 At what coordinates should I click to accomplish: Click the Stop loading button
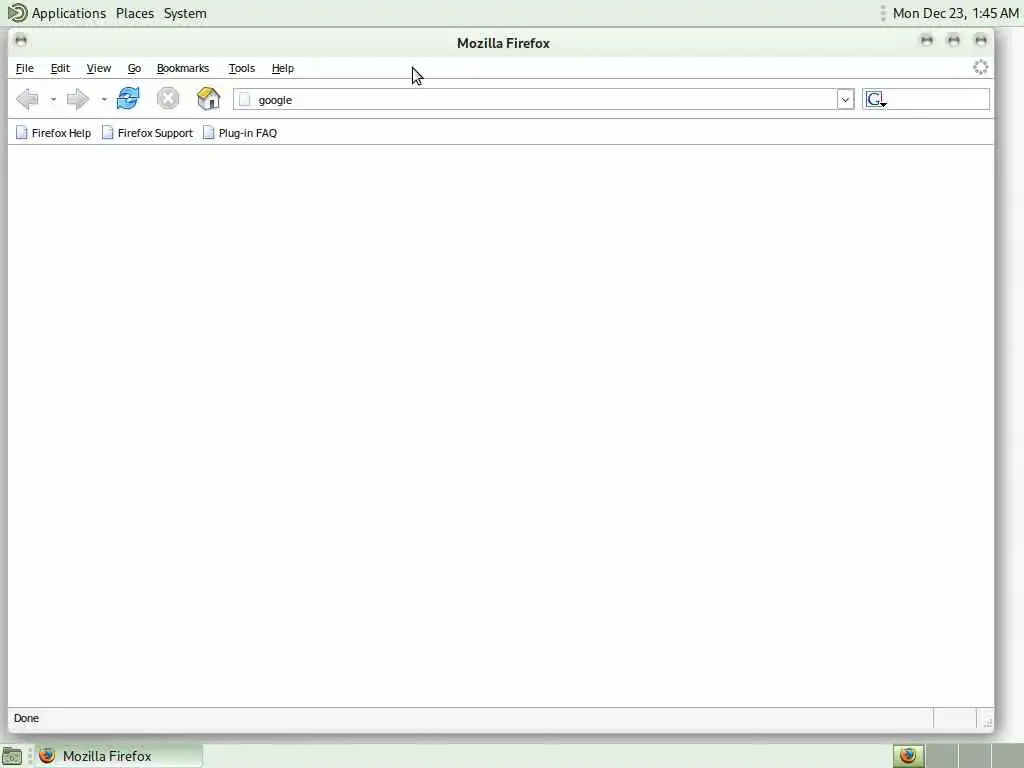(x=168, y=99)
